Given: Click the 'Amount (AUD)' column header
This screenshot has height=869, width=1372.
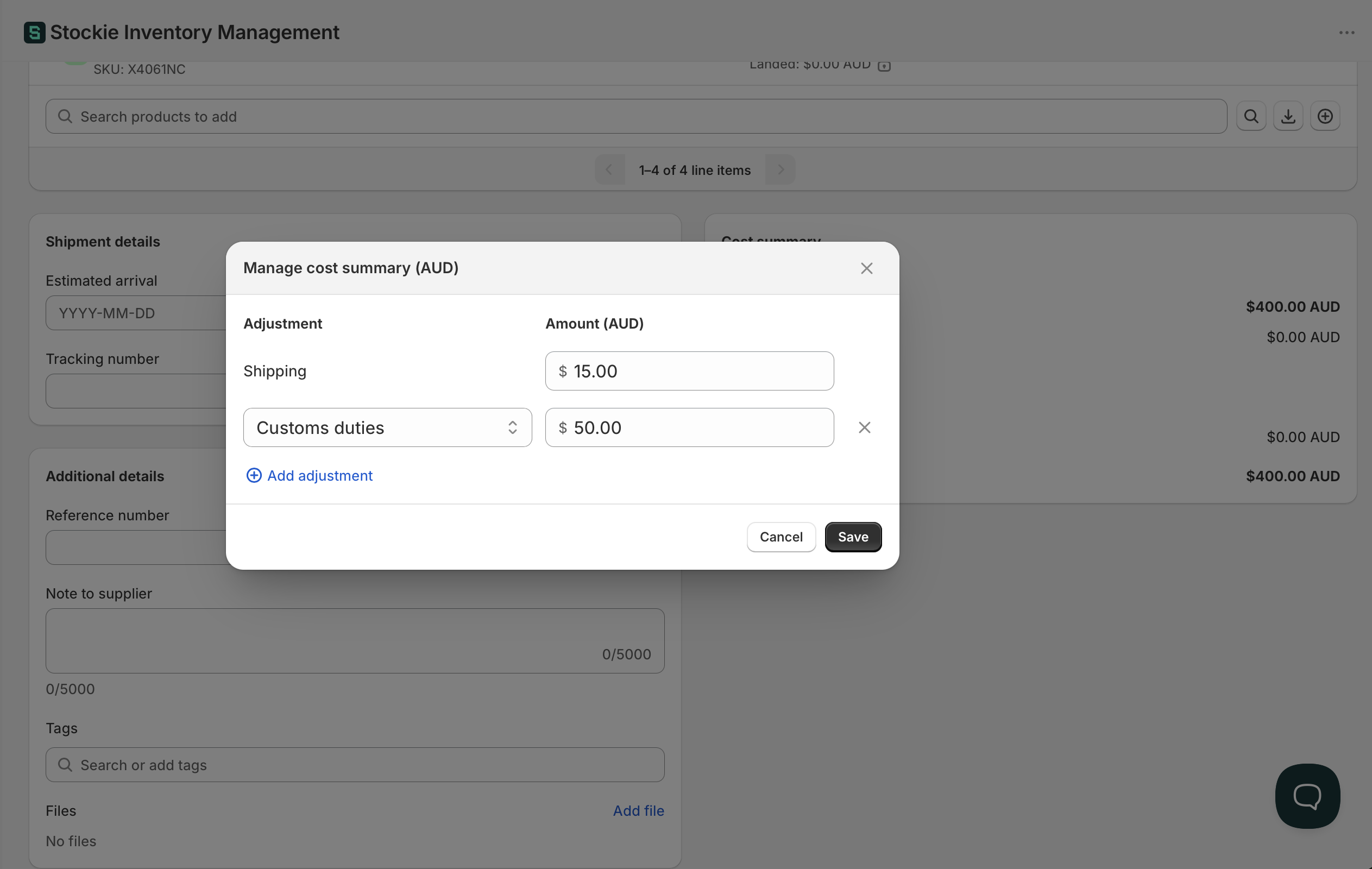Looking at the screenshot, I should pyautogui.click(x=594, y=323).
